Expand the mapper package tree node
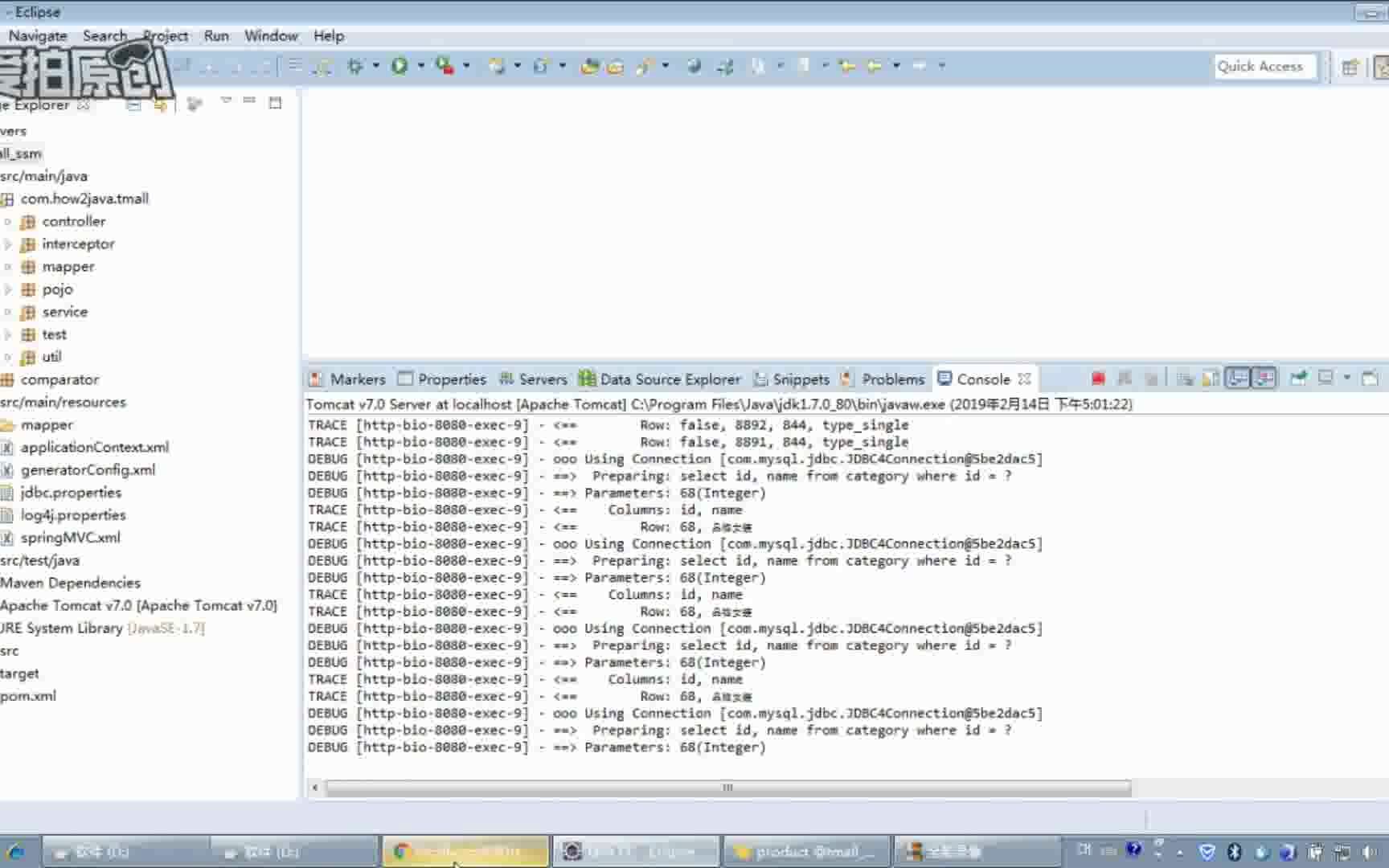Screen dimensions: 1389x868 tap(8, 266)
